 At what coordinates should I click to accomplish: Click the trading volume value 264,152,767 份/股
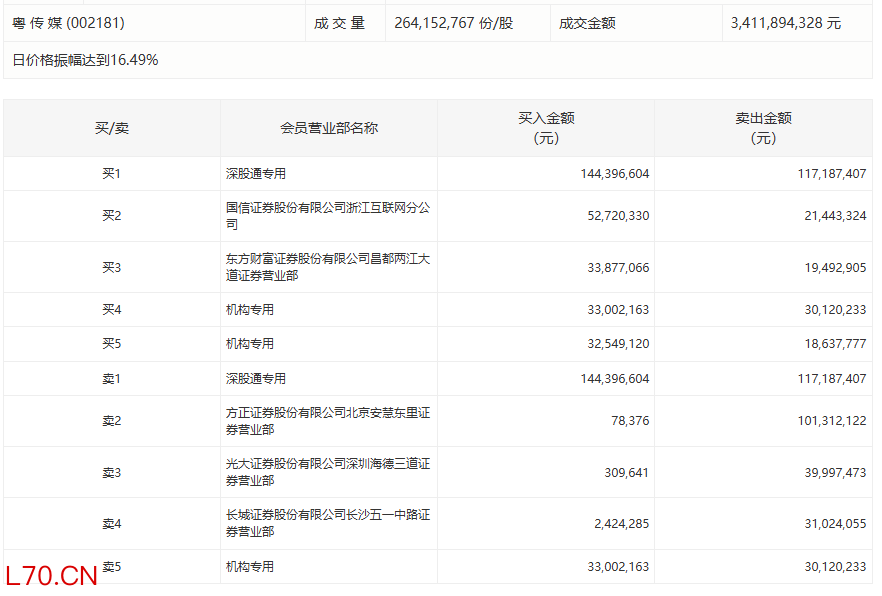pos(454,22)
